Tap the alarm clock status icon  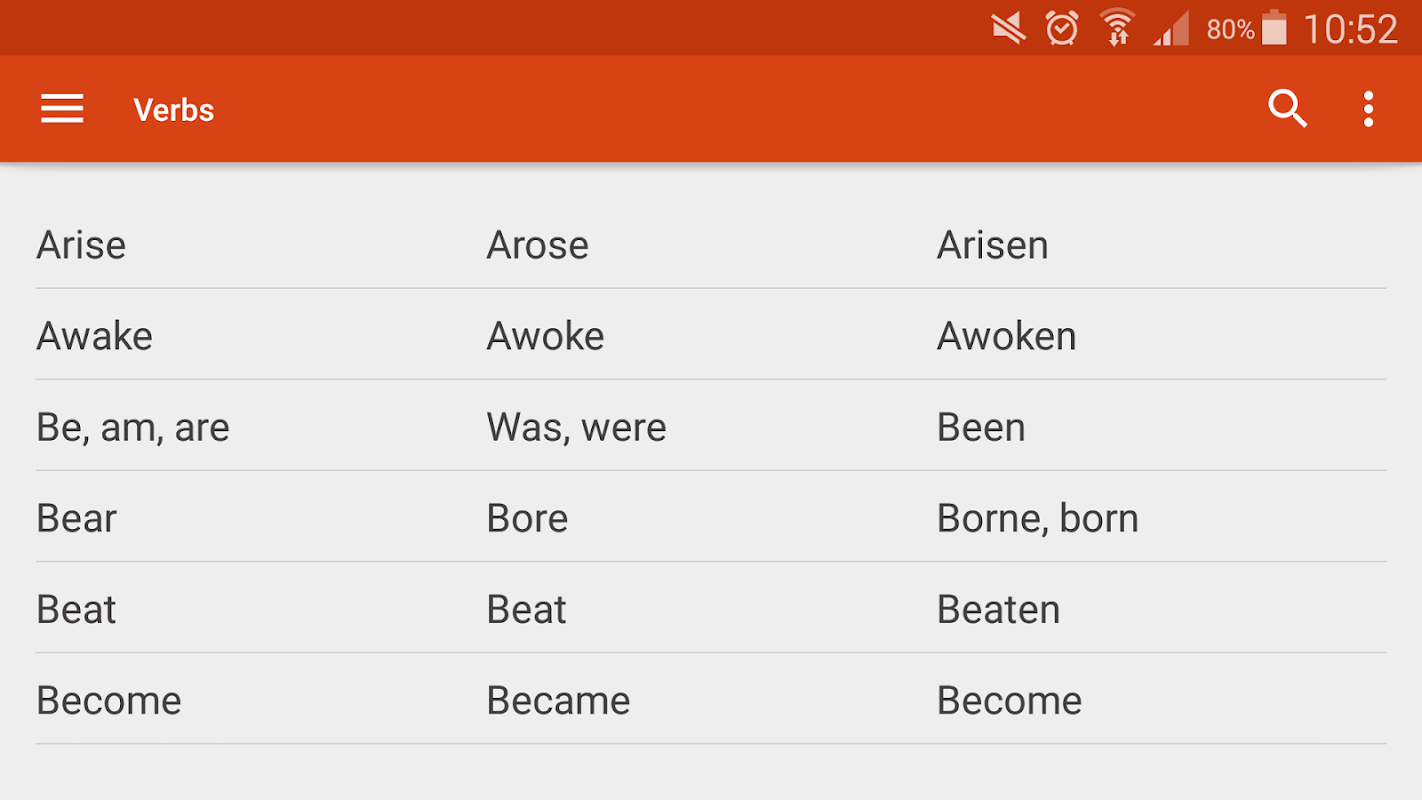[x=1062, y=28]
